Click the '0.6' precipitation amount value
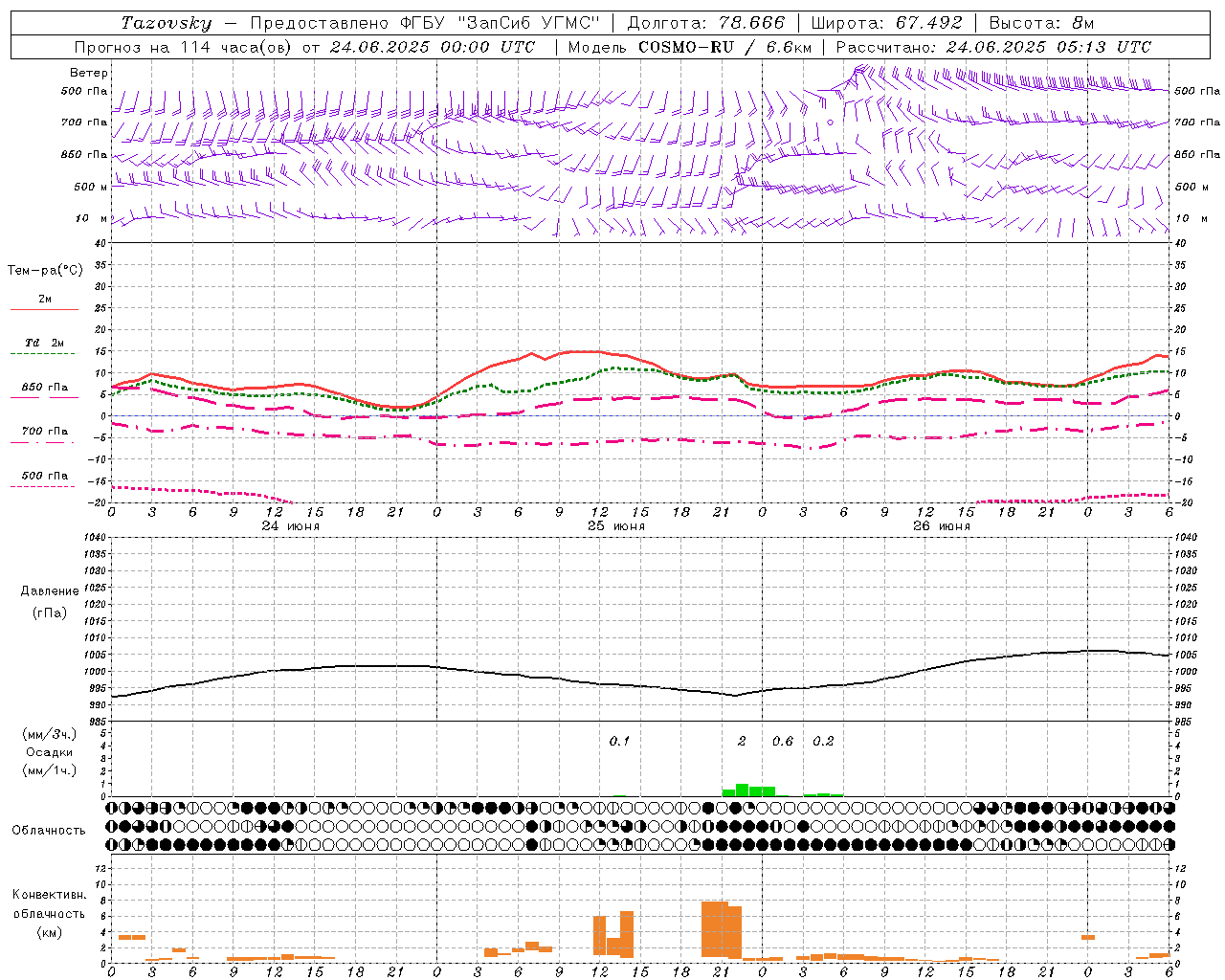Image resolution: width=1225 pixels, height=980 pixels. (x=783, y=741)
